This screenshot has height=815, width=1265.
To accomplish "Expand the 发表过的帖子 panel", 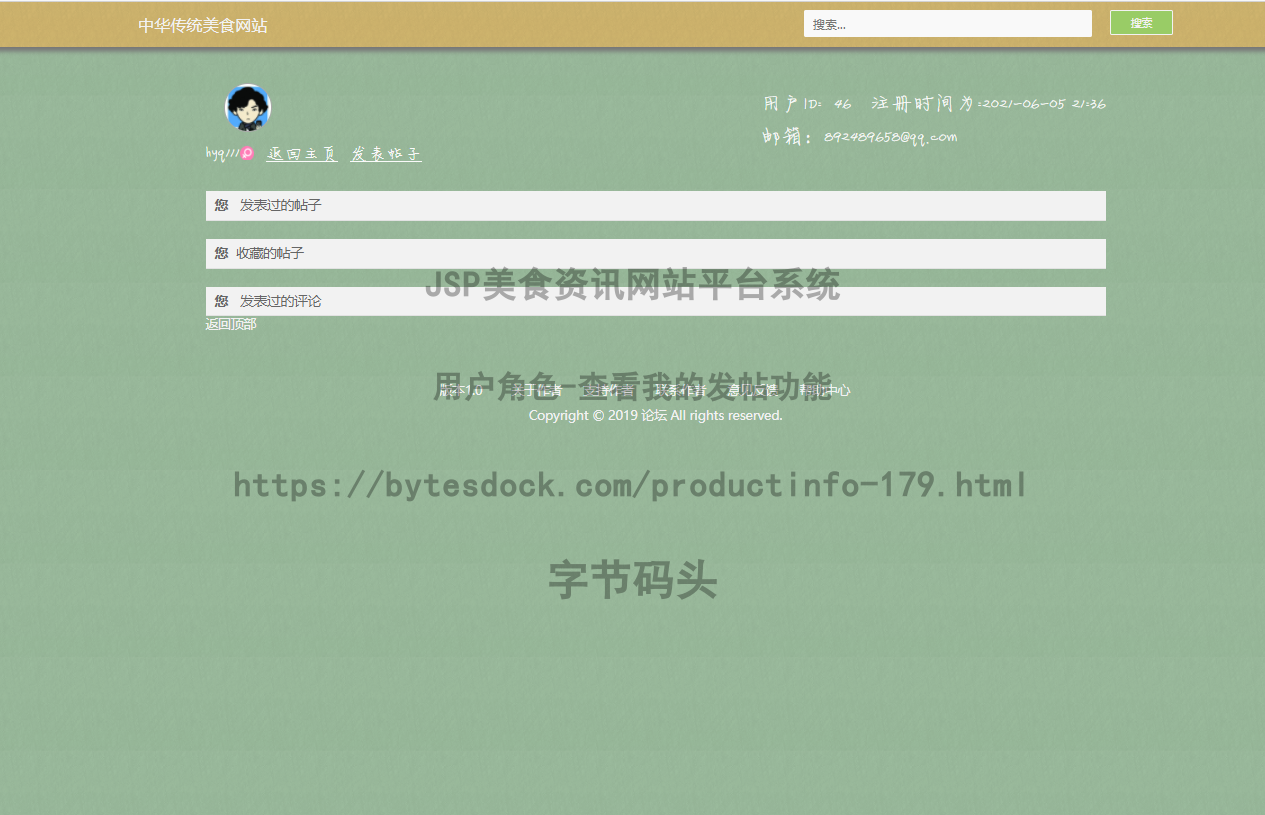I will pos(278,205).
